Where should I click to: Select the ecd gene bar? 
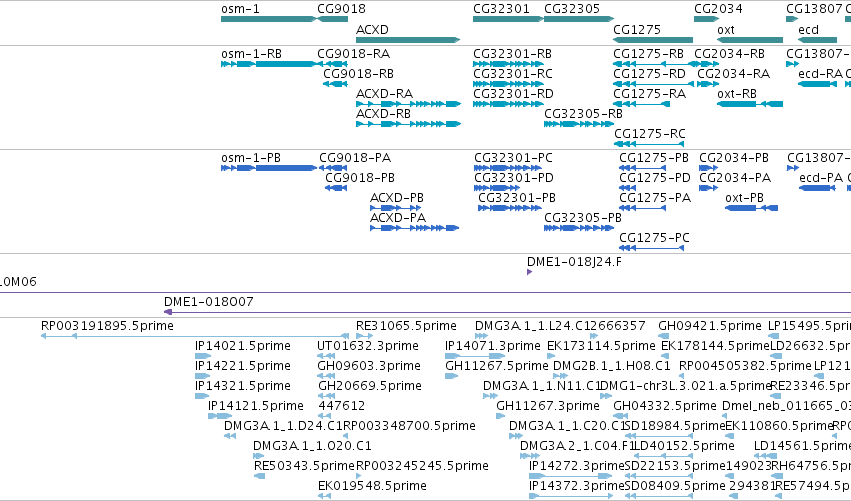pos(817,40)
